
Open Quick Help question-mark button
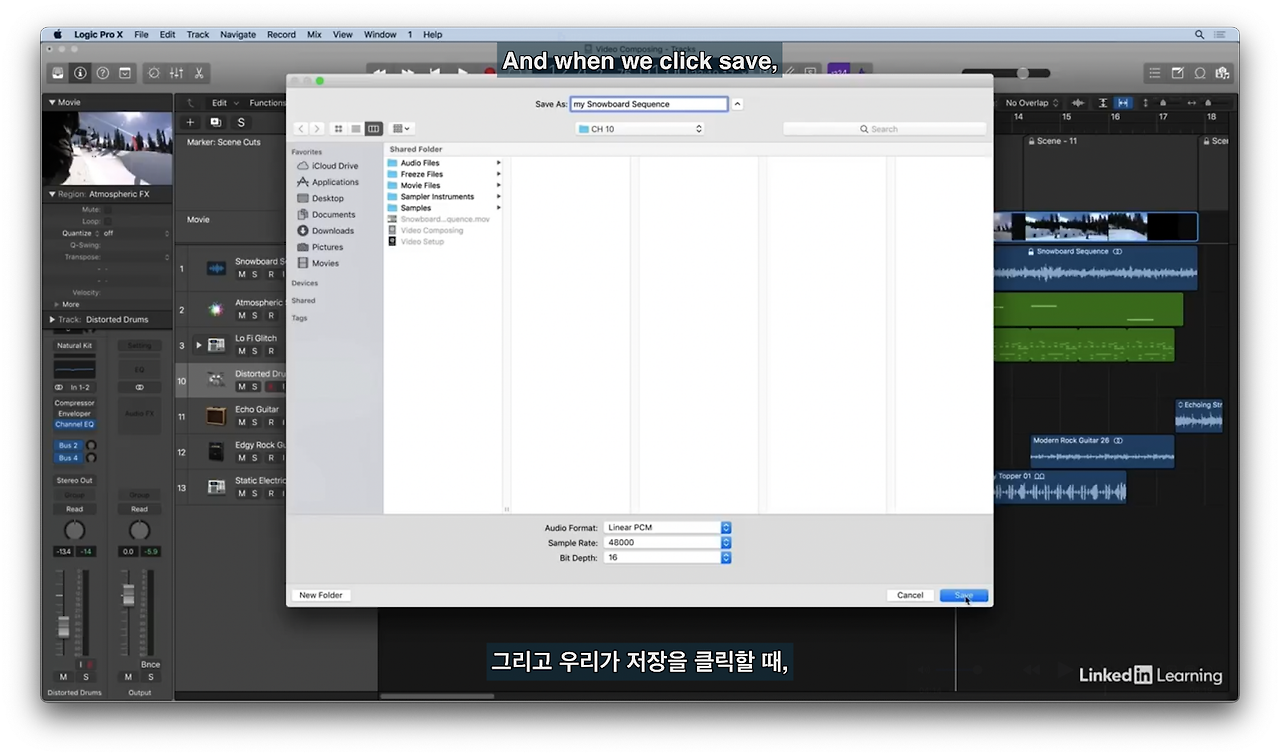pyautogui.click(x=102, y=73)
